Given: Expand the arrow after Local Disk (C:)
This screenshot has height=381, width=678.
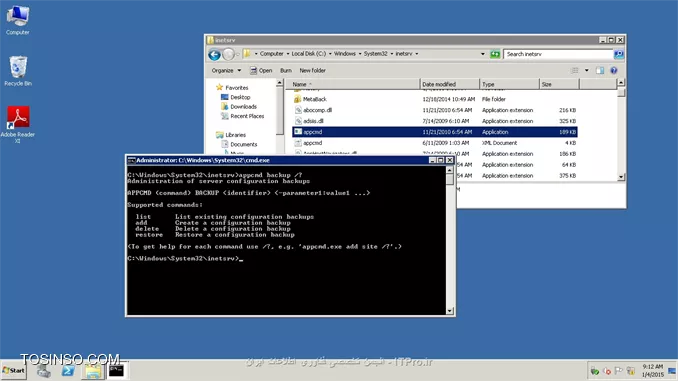Looking at the screenshot, I should [x=330, y=54].
